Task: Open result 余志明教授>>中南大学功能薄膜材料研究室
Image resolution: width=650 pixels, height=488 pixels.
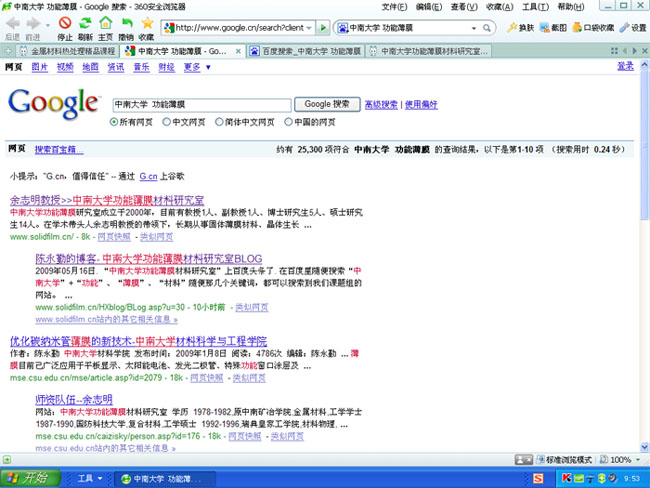Action: click(107, 201)
